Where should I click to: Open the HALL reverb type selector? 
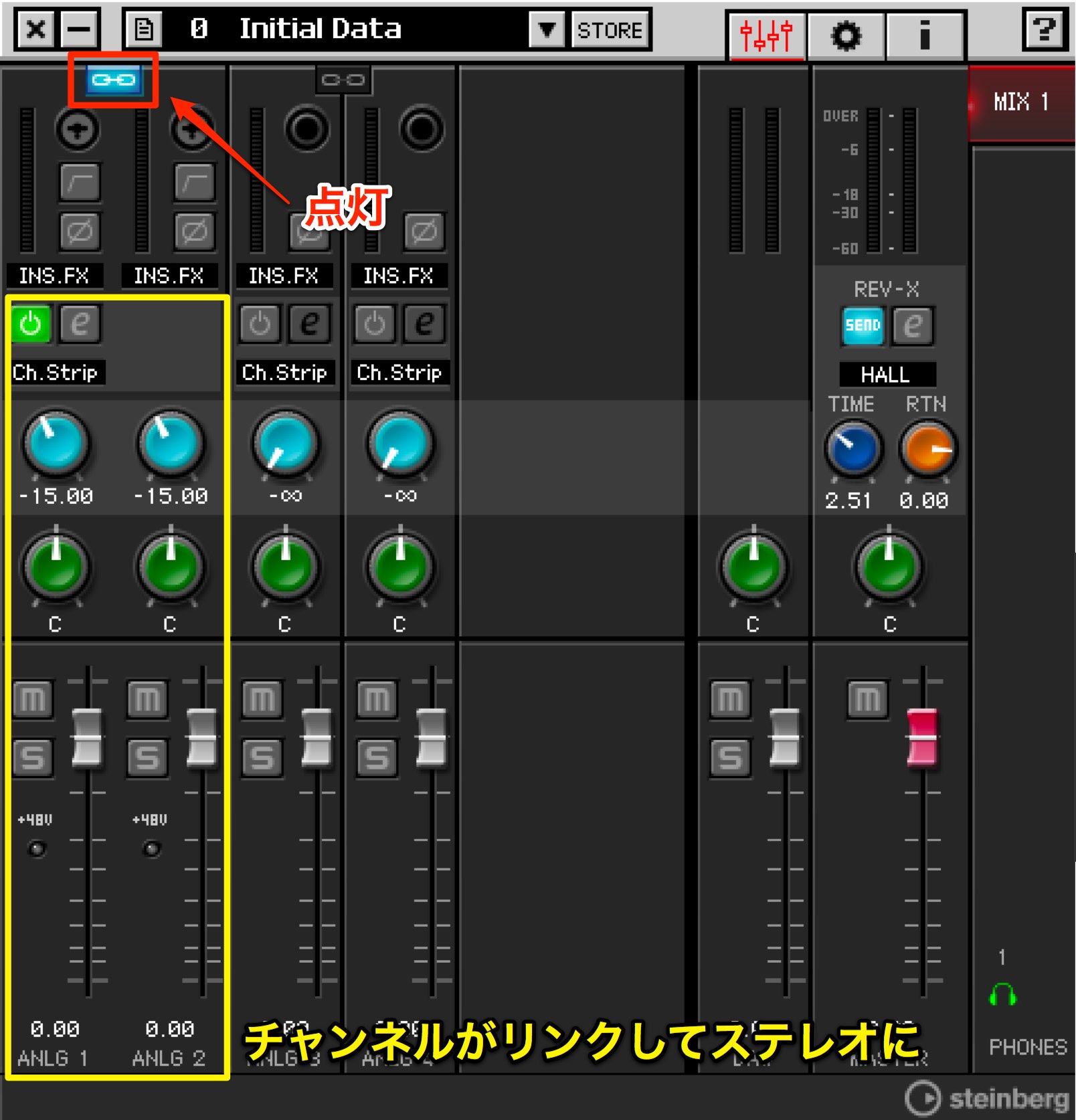click(887, 374)
